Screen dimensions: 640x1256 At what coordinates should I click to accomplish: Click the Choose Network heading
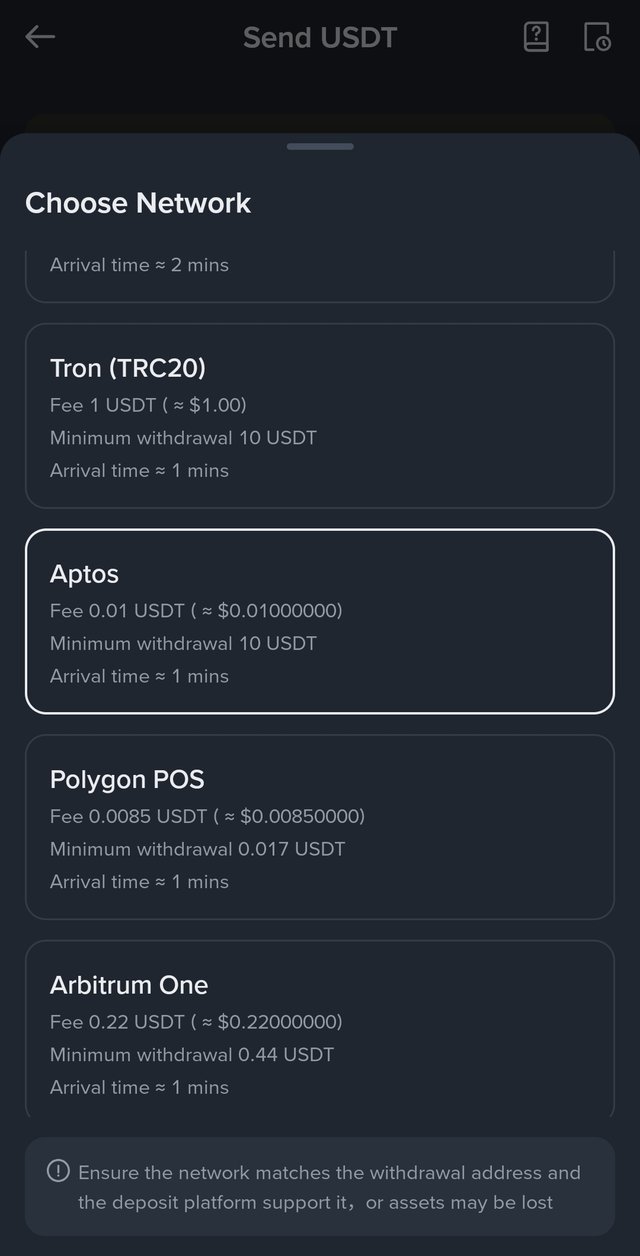(138, 203)
